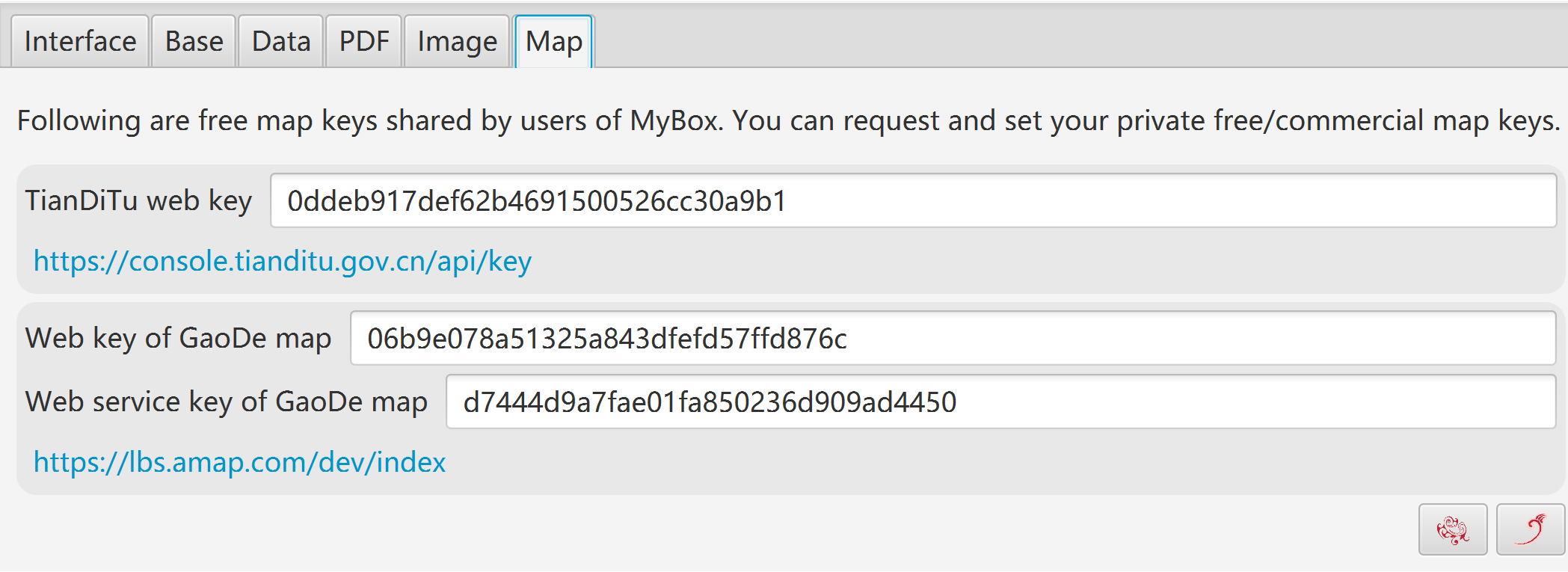
Task: Click 'Web service key of GaoDe map' label
Action: [226, 402]
